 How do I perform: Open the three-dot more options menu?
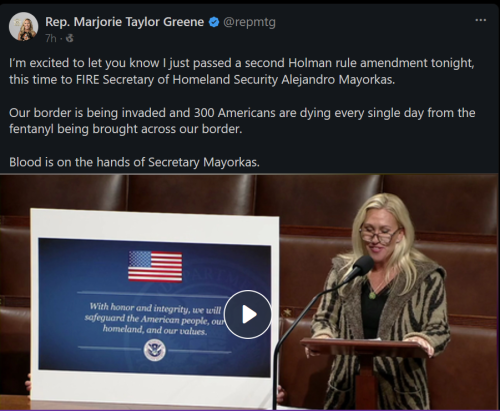(480, 20)
